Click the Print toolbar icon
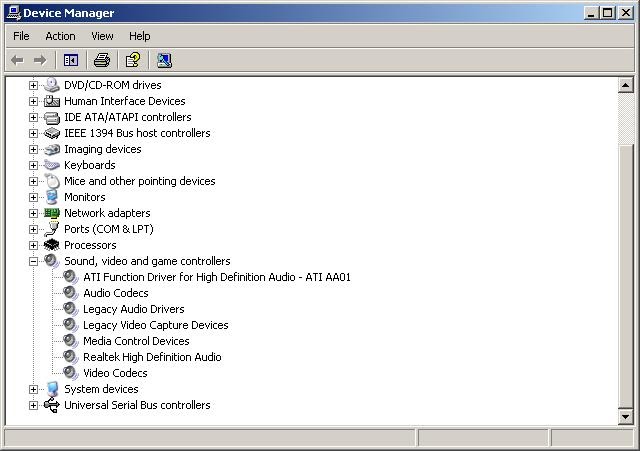Viewport: 640px width, 451px height. pyautogui.click(x=102, y=60)
